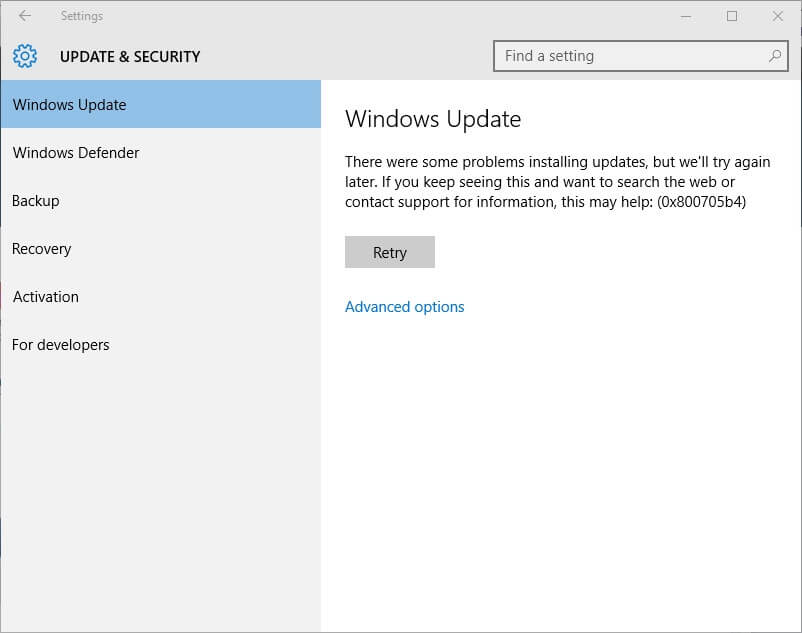Click the Retry button to reinstall updates
802x633 pixels.
[389, 252]
